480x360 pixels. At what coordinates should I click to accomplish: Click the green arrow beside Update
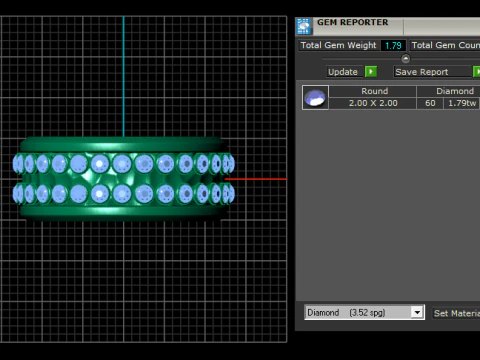(x=371, y=72)
